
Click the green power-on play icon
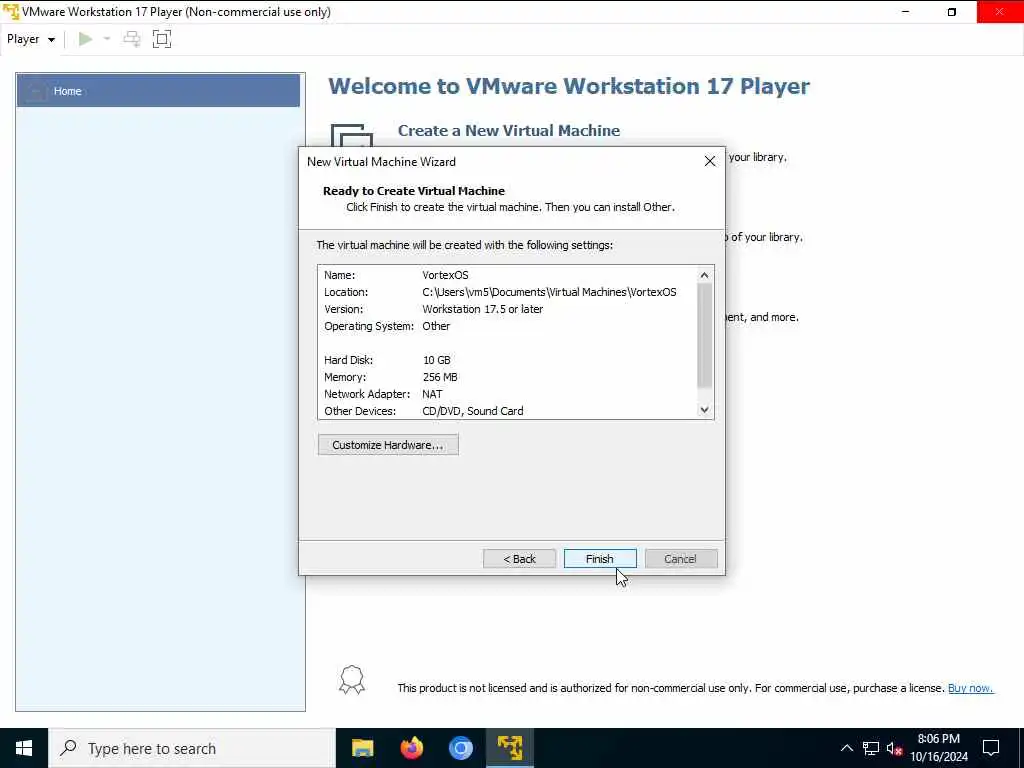(85, 39)
